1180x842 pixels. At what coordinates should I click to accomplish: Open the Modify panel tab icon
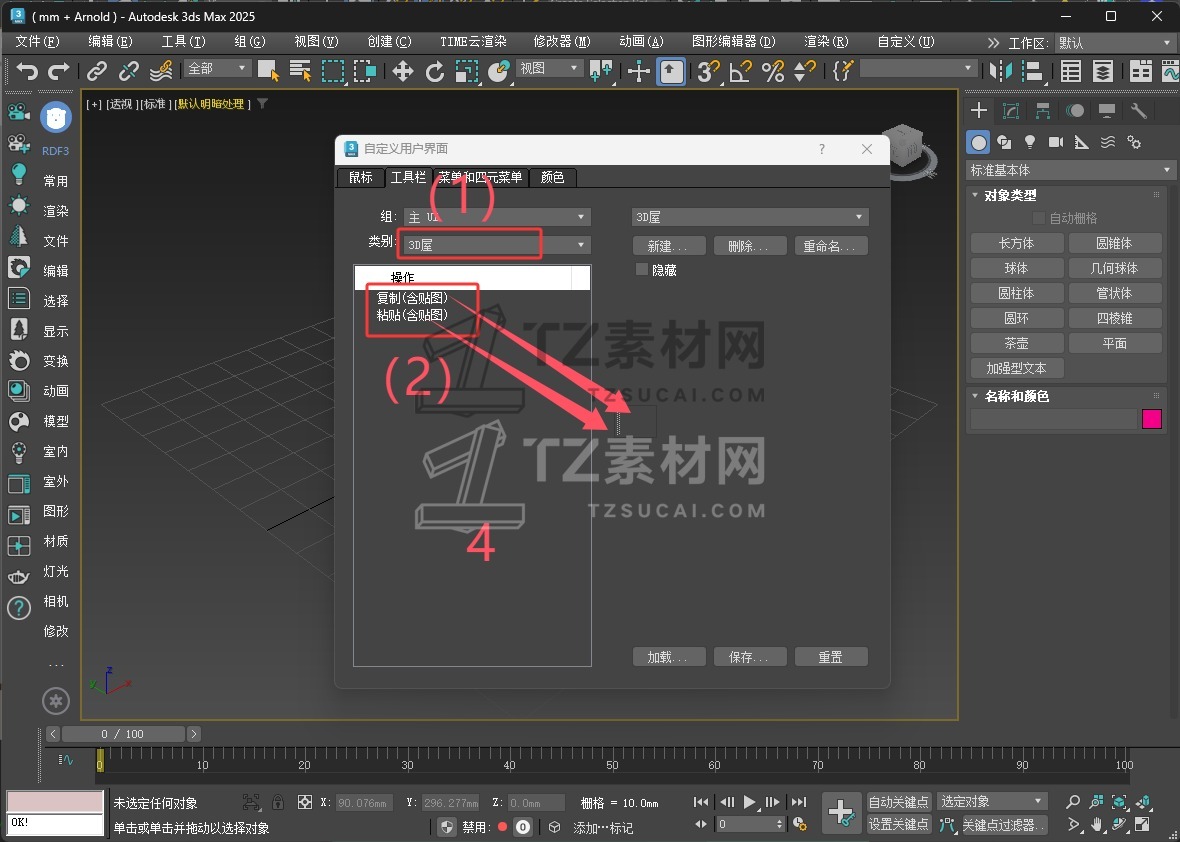coord(1011,111)
